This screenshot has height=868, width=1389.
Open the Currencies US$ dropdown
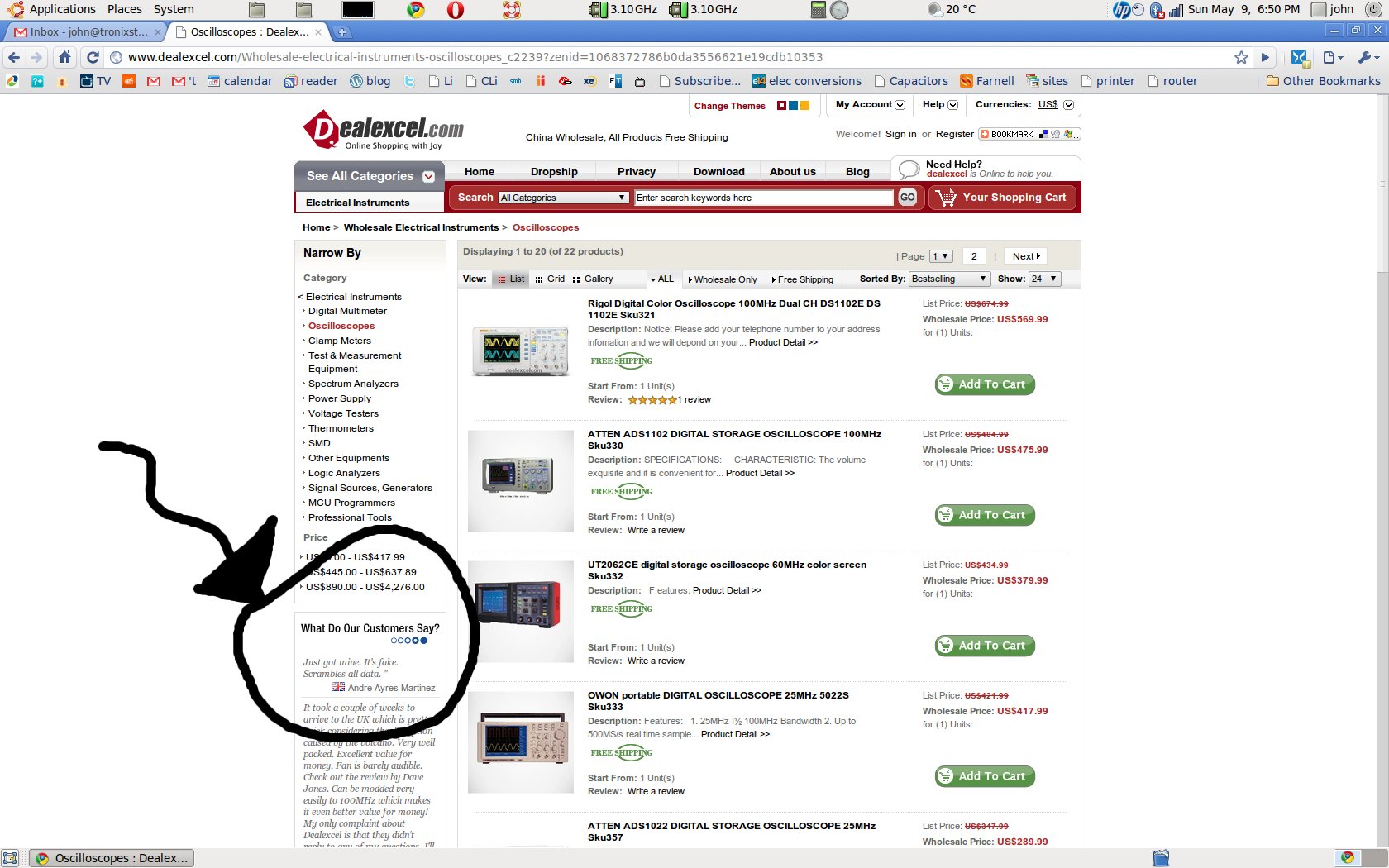[1067, 105]
